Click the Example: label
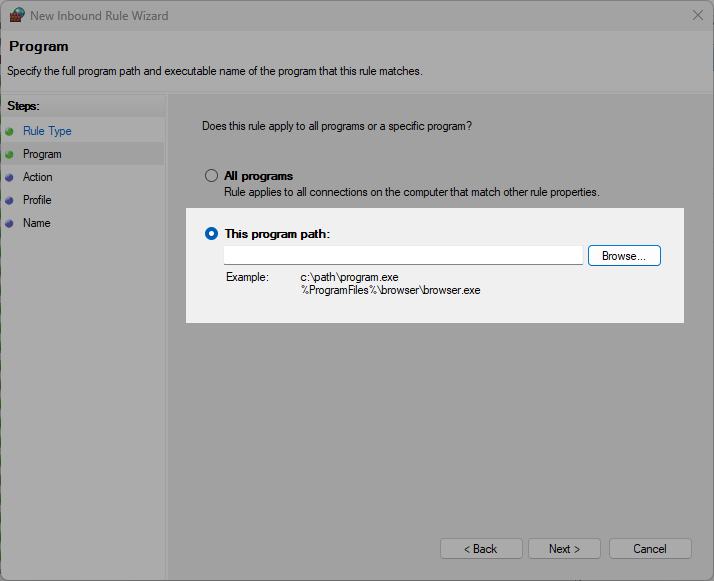714x581 pixels. pyautogui.click(x=247, y=277)
